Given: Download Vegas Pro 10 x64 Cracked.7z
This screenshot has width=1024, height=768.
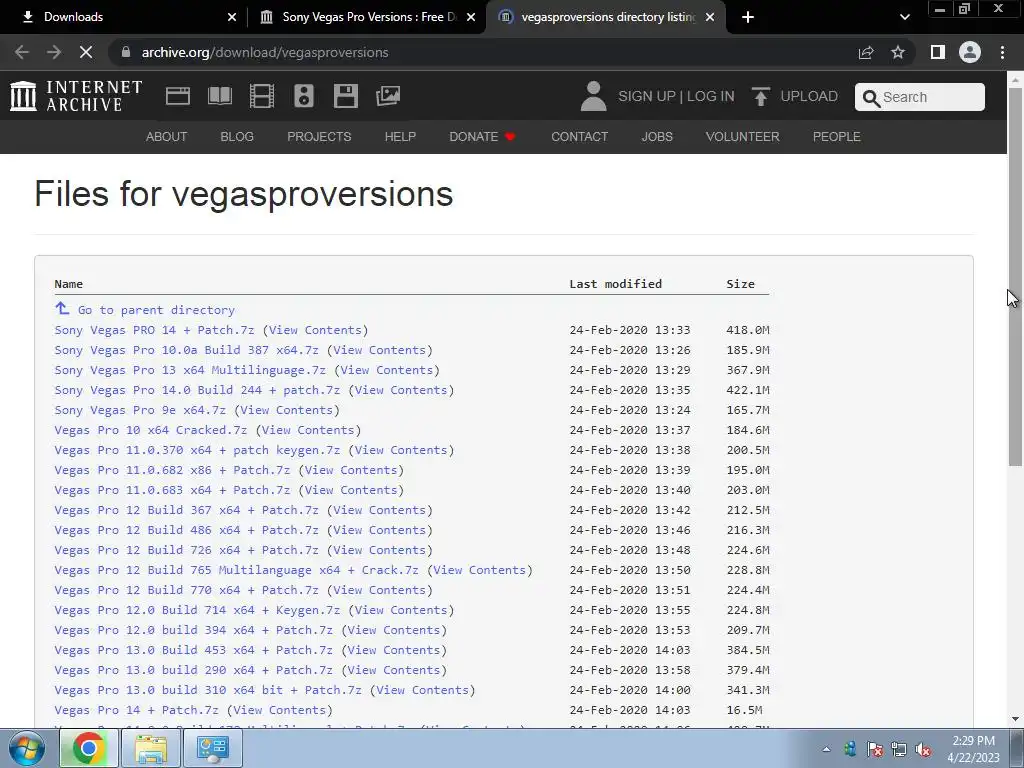Looking at the screenshot, I should tap(151, 430).
